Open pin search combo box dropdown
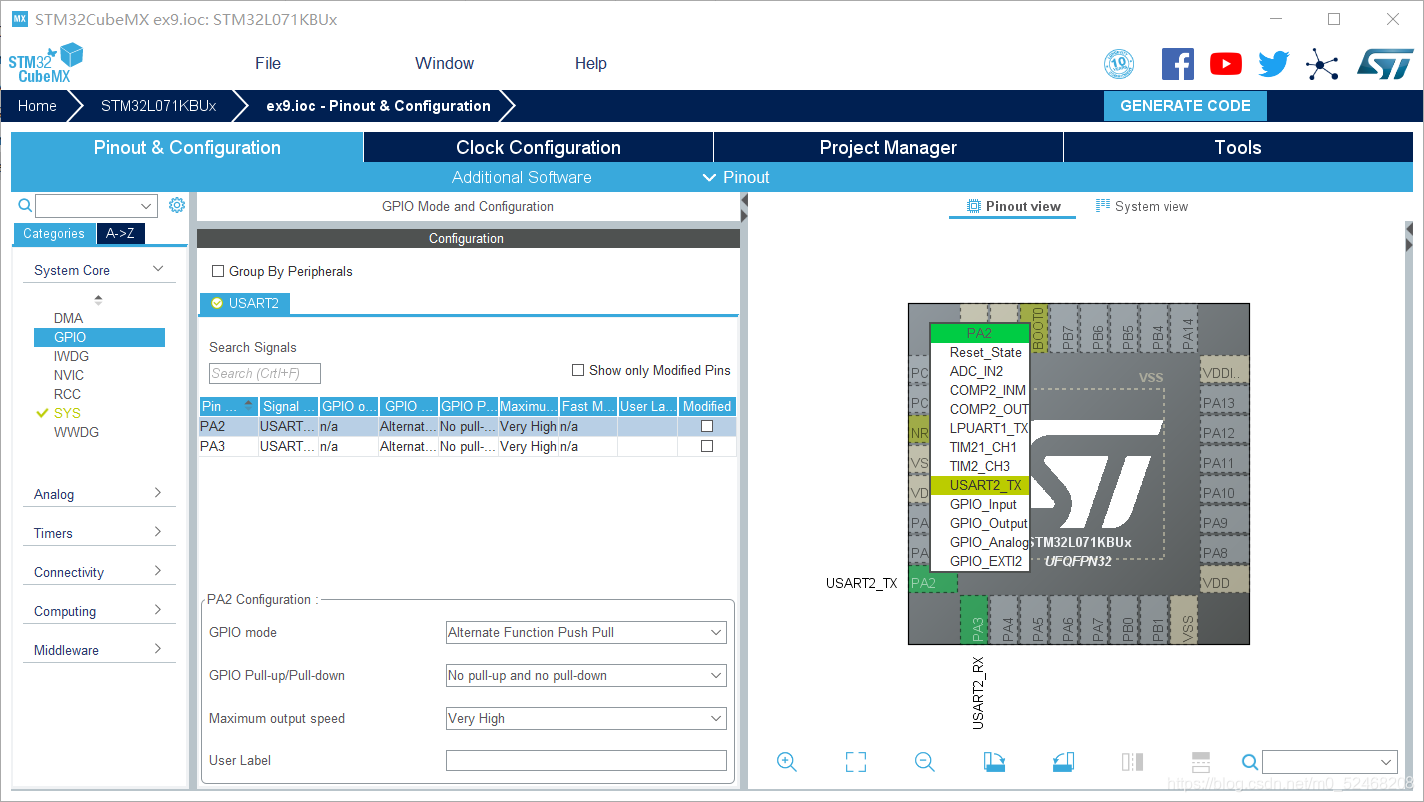Viewport: 1424px width, 802px height. tap(1386, 762)
